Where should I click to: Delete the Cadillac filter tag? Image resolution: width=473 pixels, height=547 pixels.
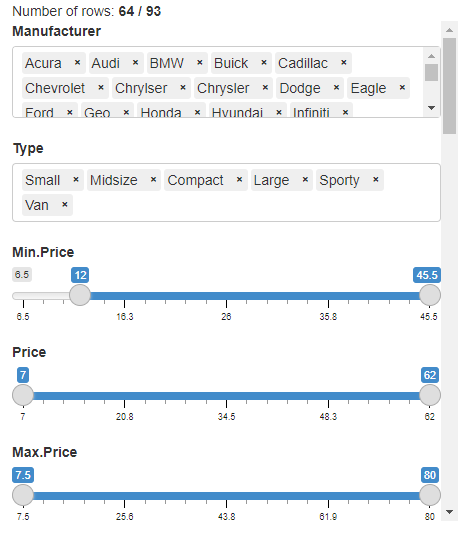click(x=344, y=62)
